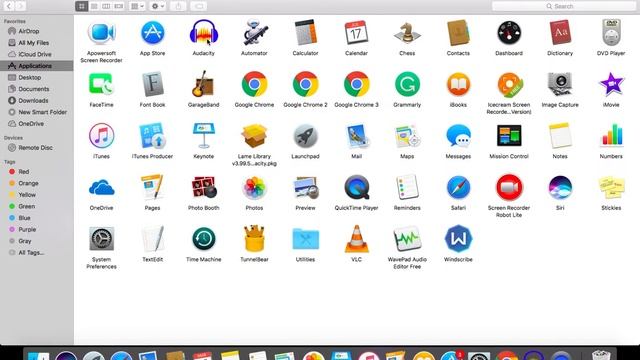Select Time Machine icon
Screen dimensions: 640x360
[203, 239]
